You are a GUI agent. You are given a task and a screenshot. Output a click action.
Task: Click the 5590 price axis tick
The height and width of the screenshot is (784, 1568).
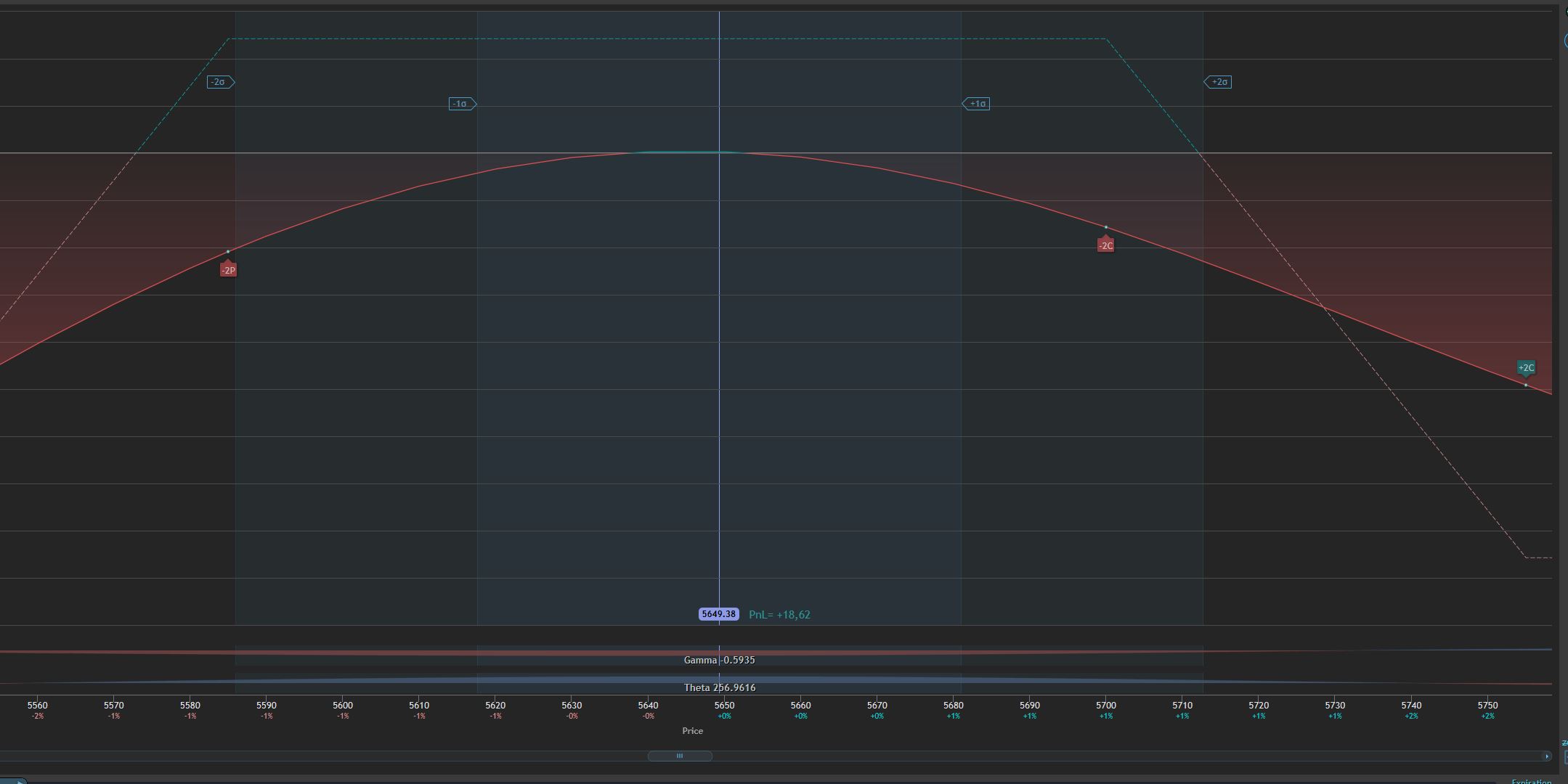click(267, 706)
